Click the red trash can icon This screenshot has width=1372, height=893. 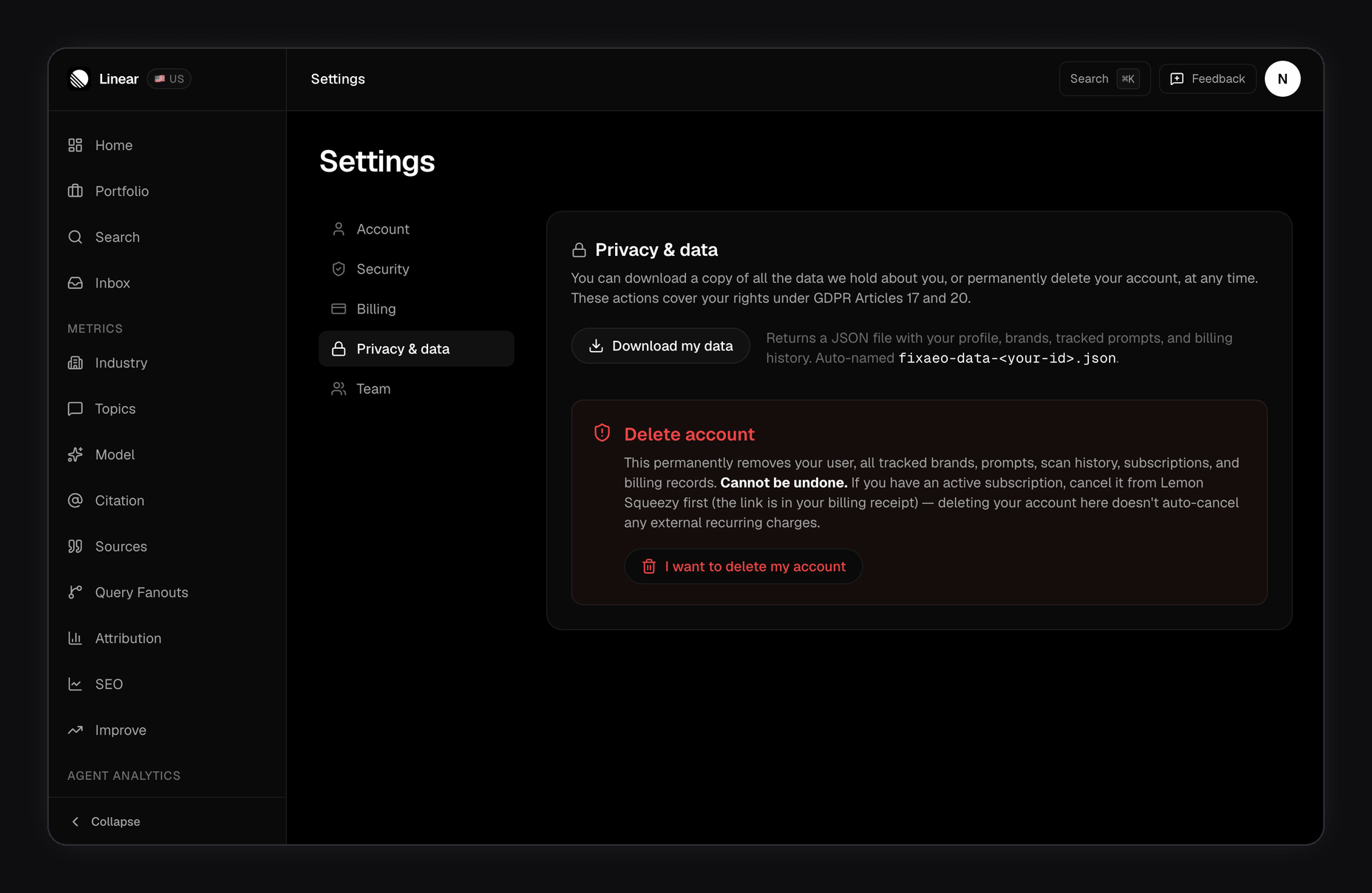coord(649,566)
